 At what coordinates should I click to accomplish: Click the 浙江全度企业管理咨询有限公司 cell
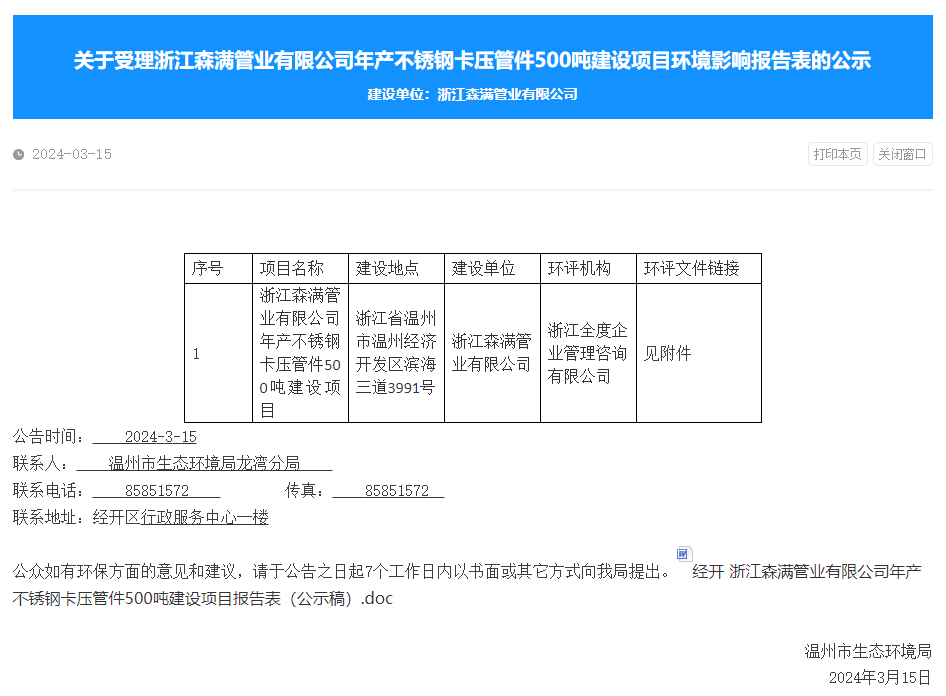pyautogui.click(x=588, y=353)
